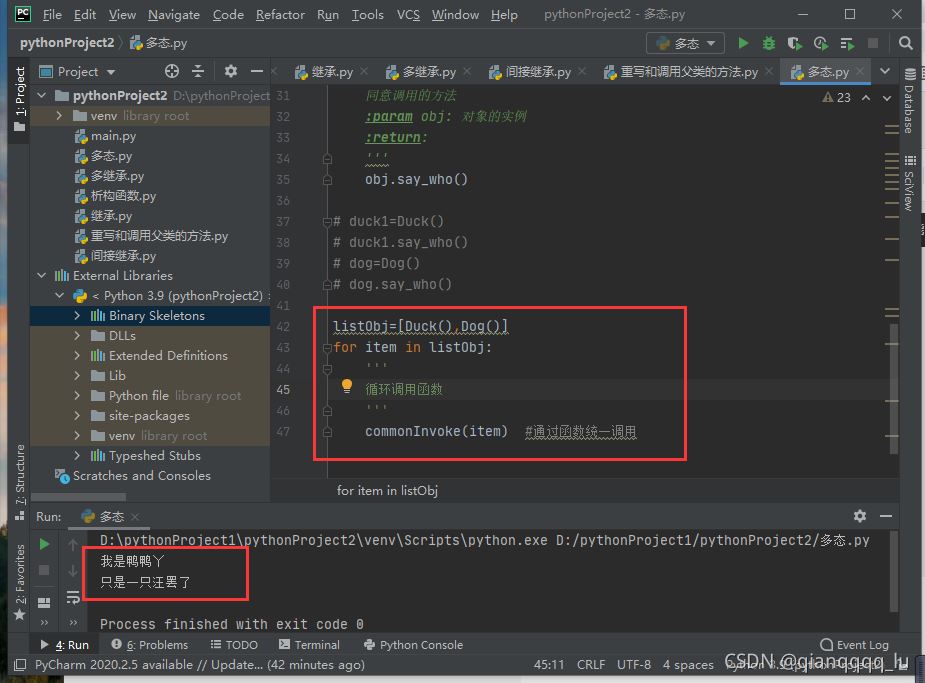
Task: Start debugging with the green bug icon
Action: pyautogui.click(x=768, y=43)
